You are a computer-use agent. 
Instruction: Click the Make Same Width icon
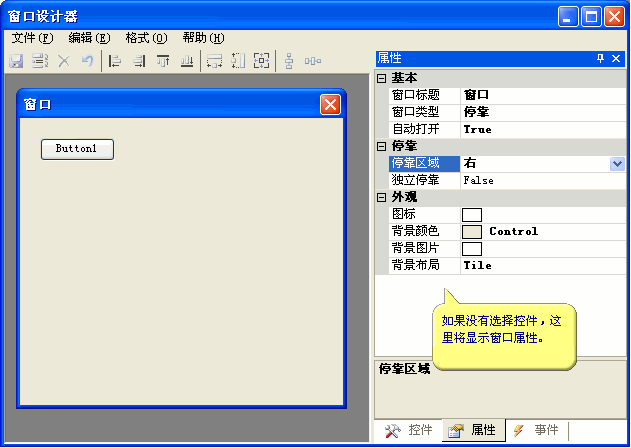(214, 61)
